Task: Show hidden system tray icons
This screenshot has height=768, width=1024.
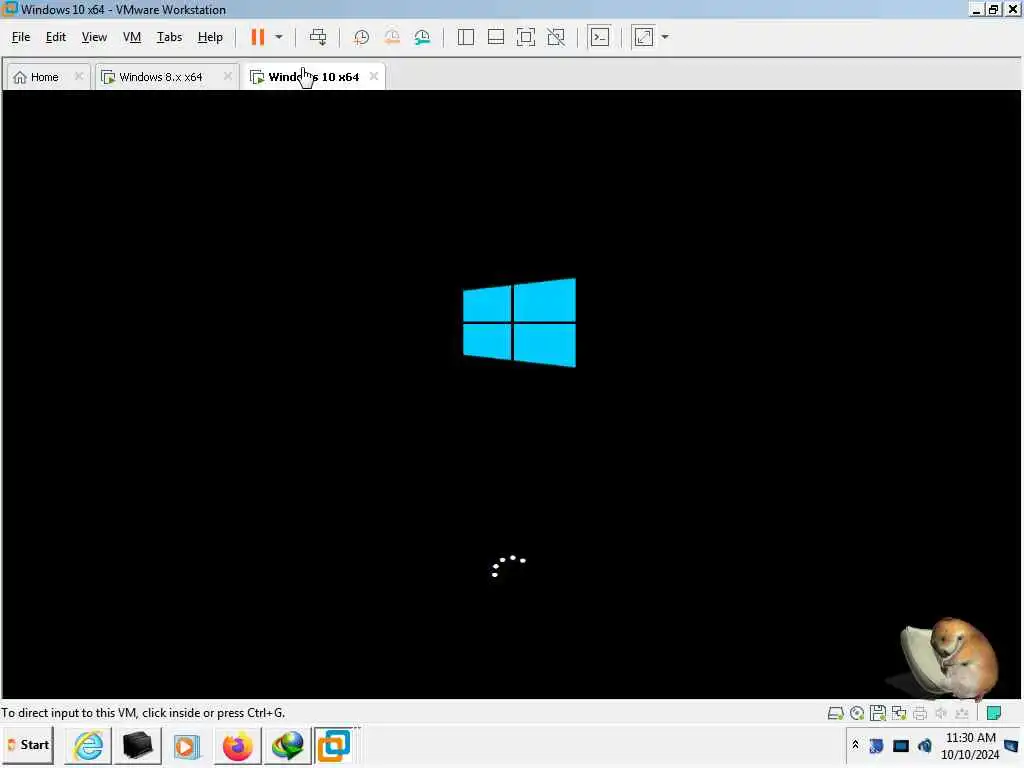Action: [856, 745]
